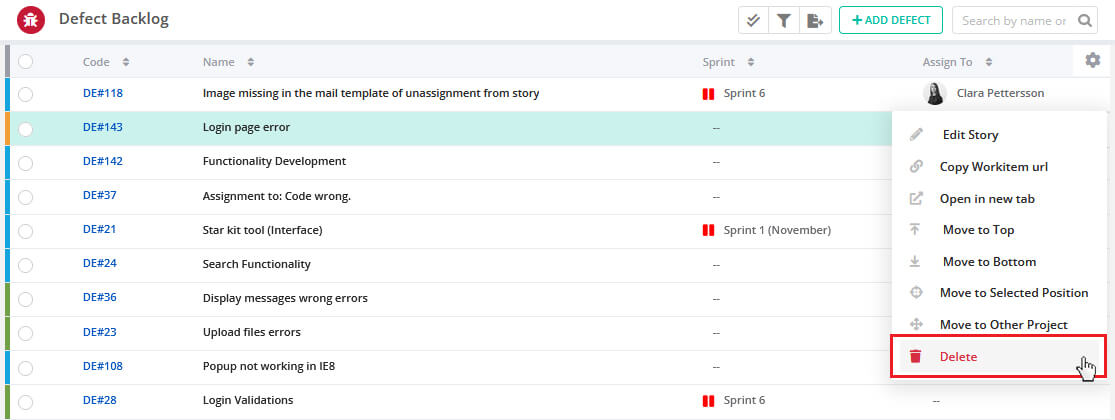This screenshot has width=1115, height=420.
Task: Open column settings gear icon
Action: tap(1092, 61)
